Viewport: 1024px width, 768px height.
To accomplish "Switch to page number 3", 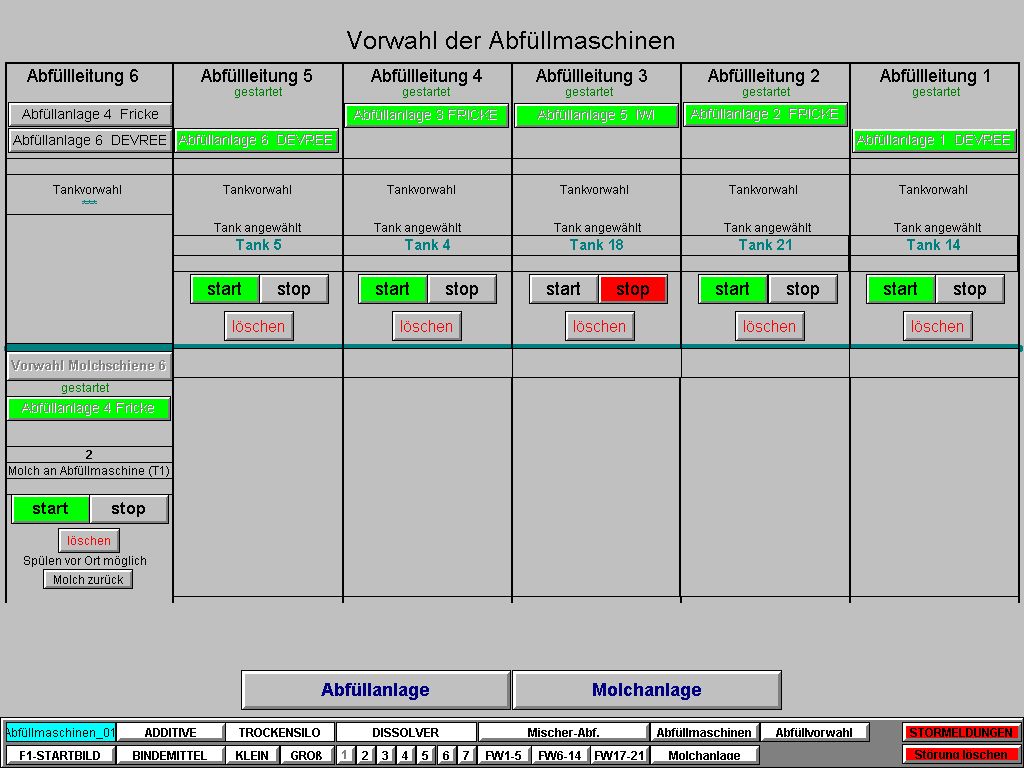I will [x=385, y=756].
